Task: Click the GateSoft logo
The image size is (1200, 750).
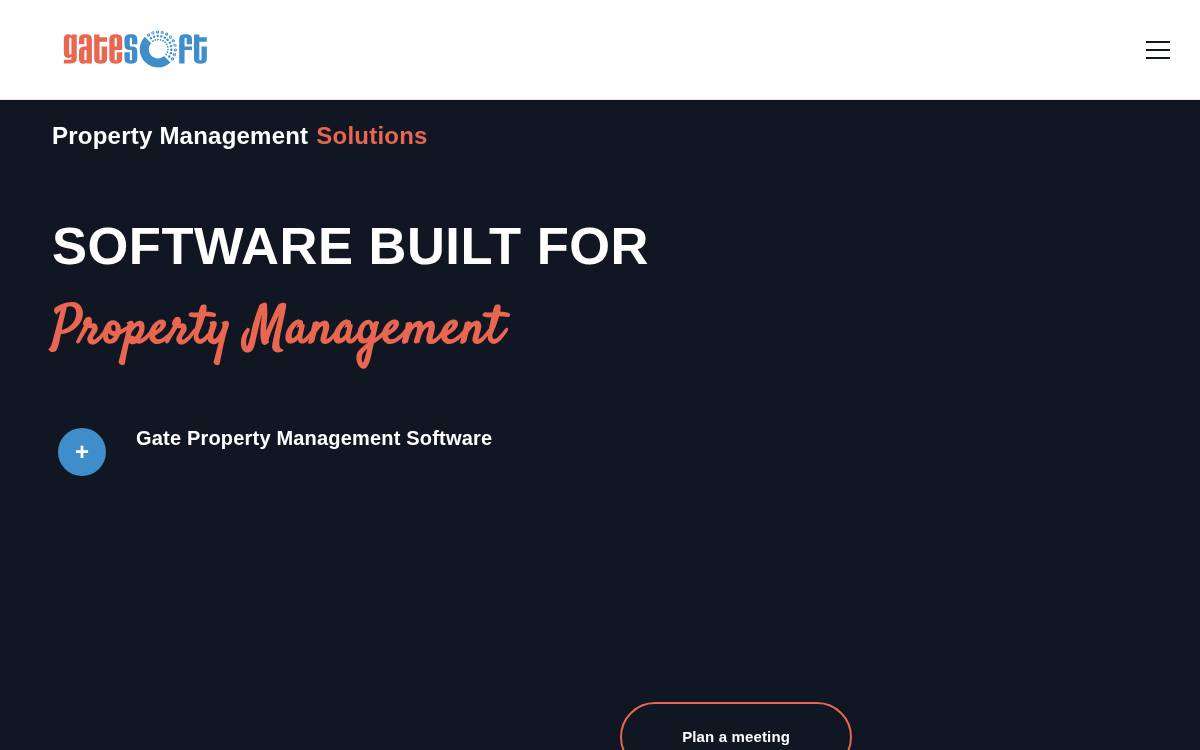Action: (135, 49)
